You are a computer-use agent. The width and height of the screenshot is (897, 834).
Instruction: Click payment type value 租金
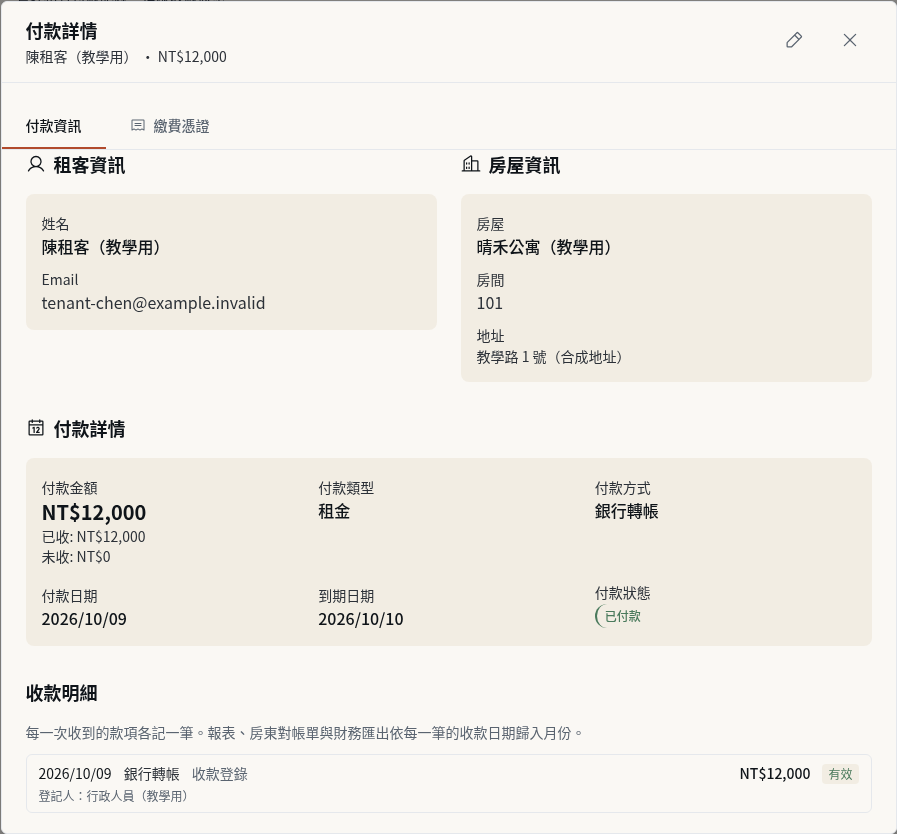[334, 511]
